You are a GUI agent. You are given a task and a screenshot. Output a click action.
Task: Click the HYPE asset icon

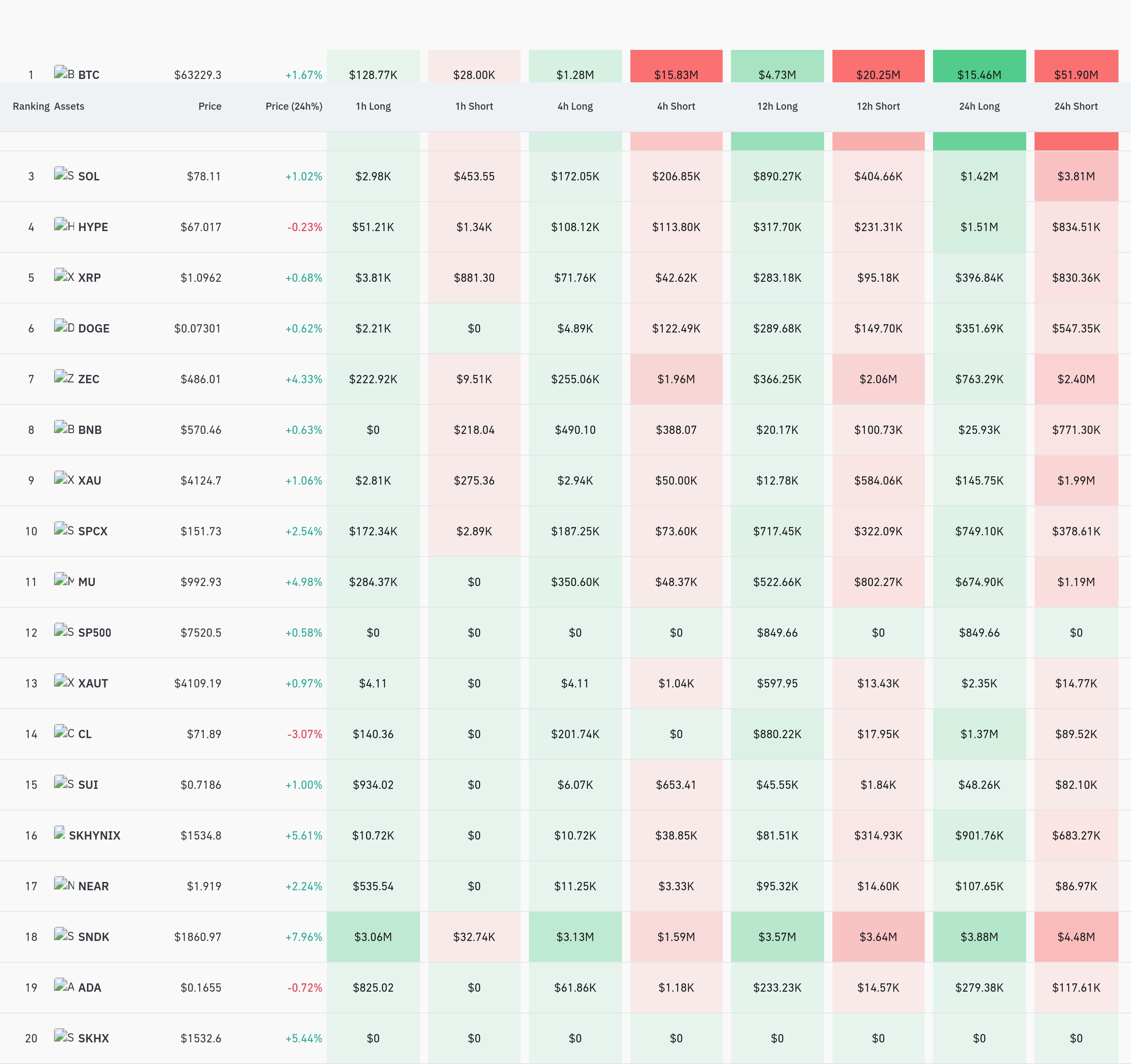click(64, 225)
